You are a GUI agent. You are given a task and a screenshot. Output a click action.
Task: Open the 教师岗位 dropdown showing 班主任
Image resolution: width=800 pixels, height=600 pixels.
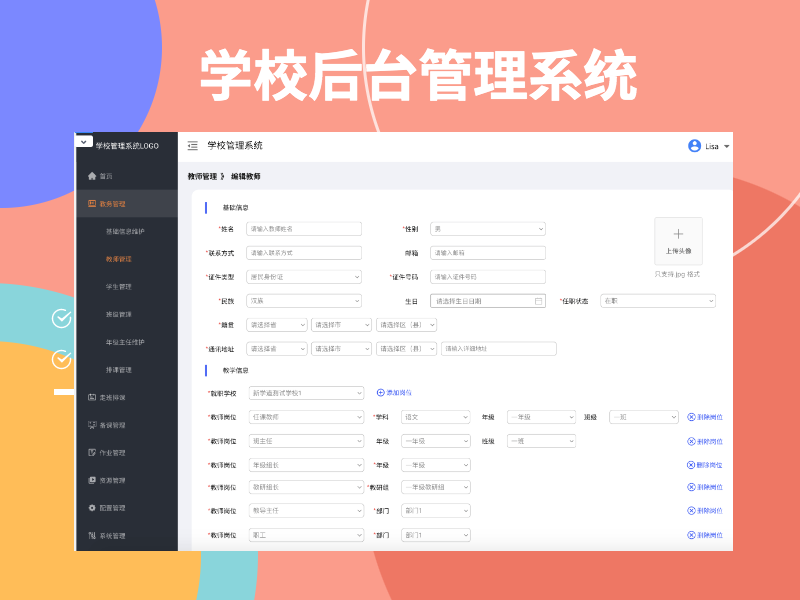click(x=306, y=441)
